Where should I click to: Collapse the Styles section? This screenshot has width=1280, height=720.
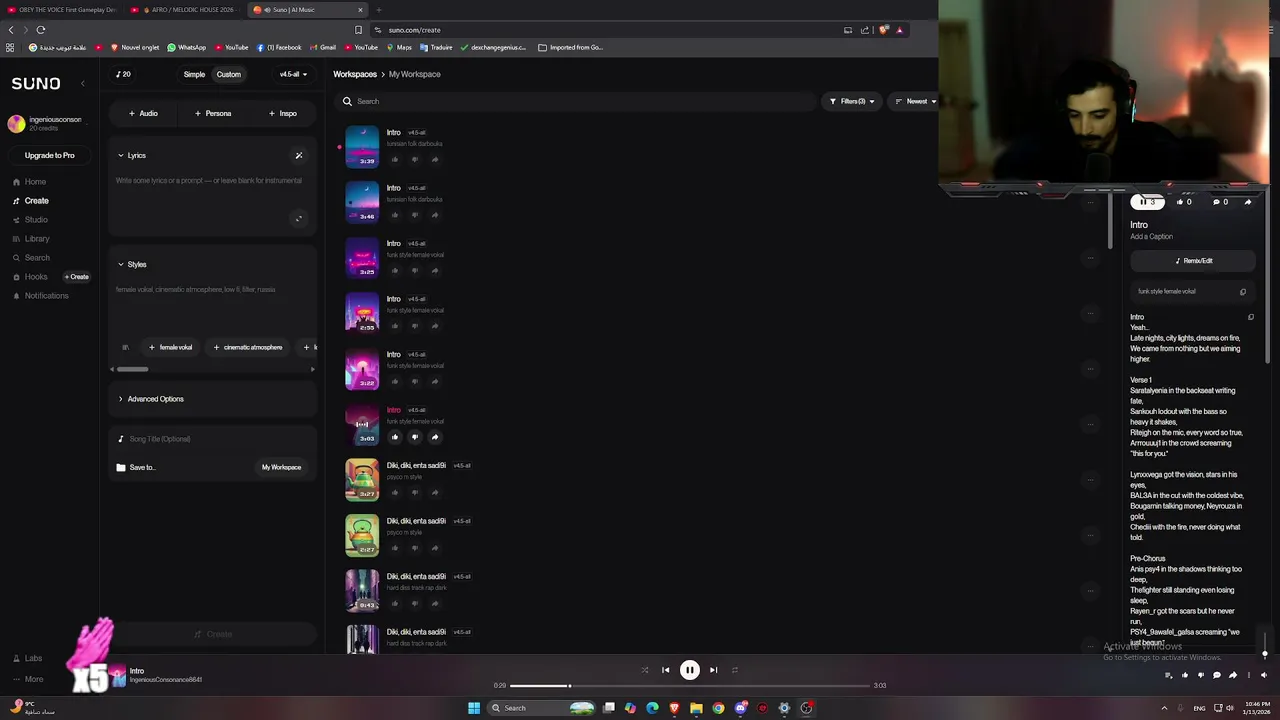pos(131,265)
